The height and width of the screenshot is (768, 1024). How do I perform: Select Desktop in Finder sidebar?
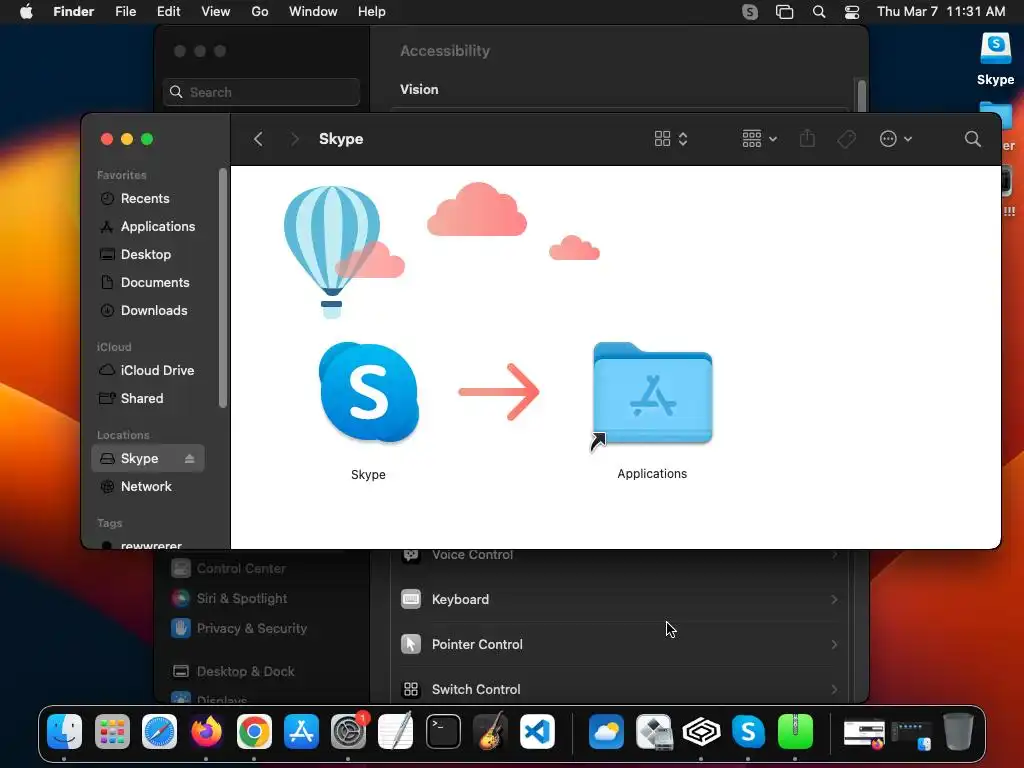pyautogui.click(x=148, y=255)
